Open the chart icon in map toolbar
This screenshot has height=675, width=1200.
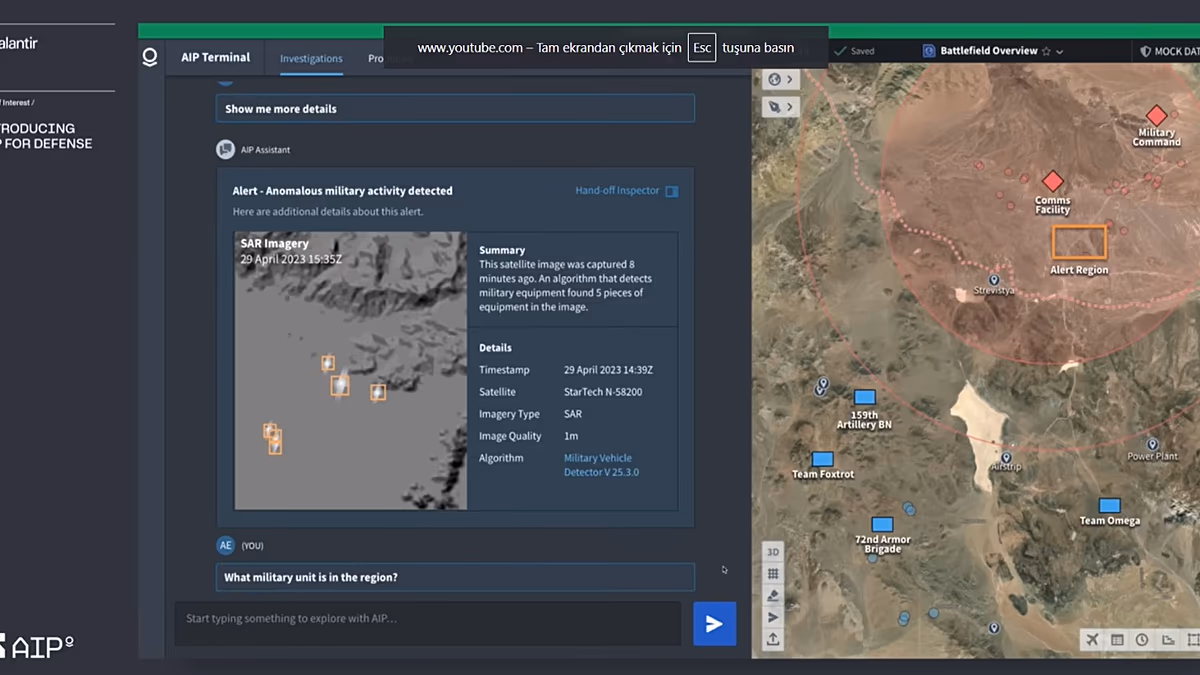[x=1167, y=640]
